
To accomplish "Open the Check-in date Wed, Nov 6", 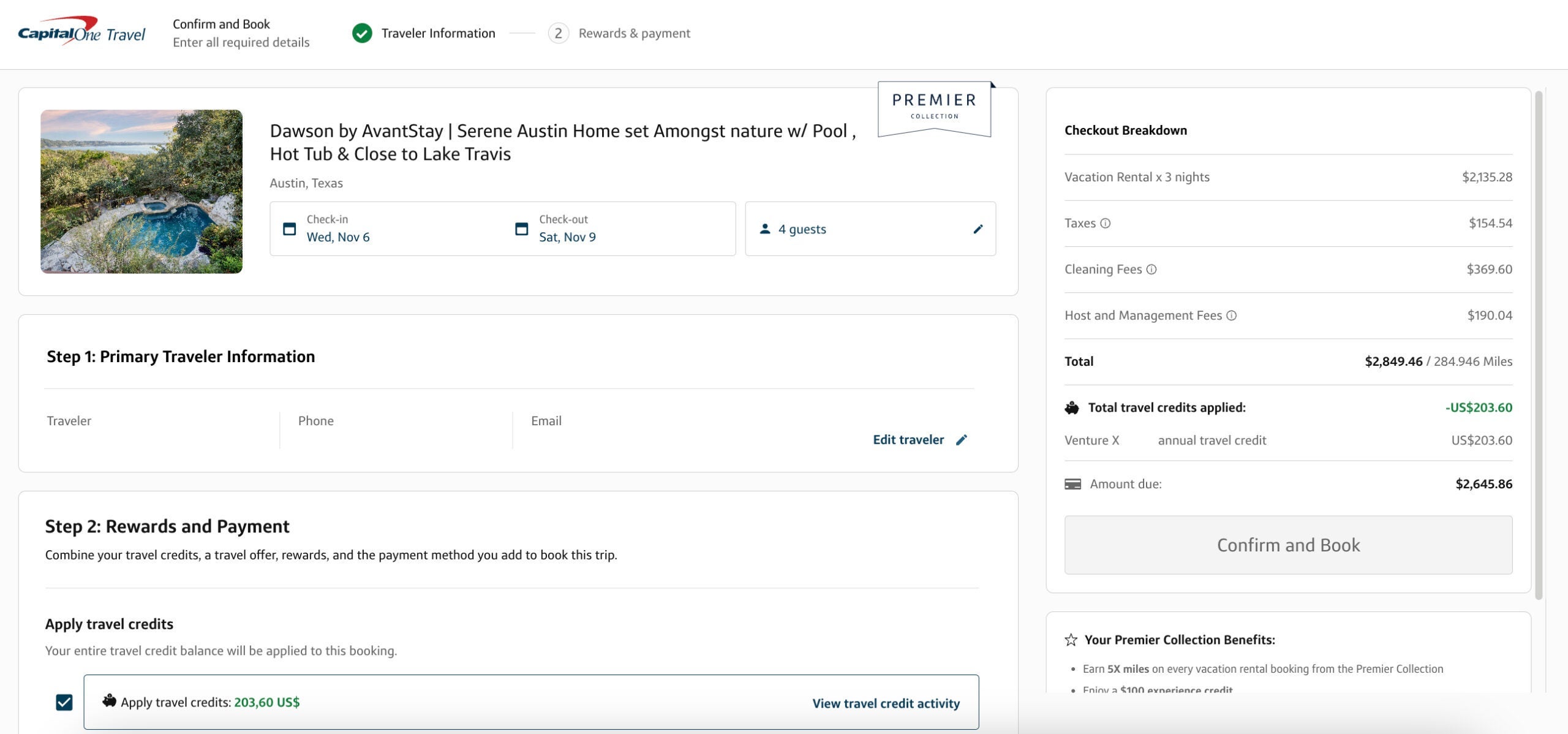I will 338,236.
